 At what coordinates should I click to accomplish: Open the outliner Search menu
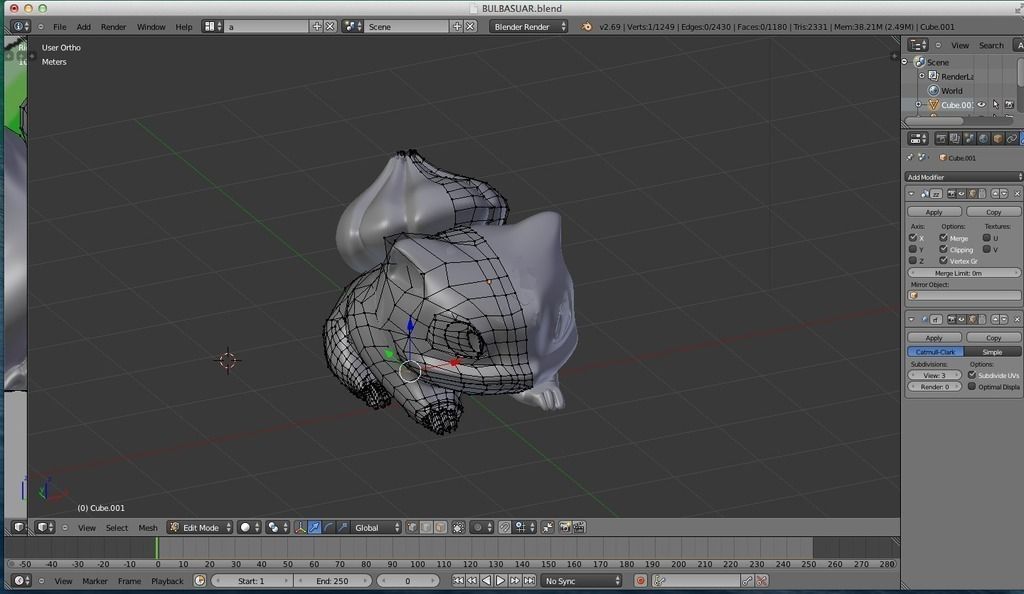(991, 45)
